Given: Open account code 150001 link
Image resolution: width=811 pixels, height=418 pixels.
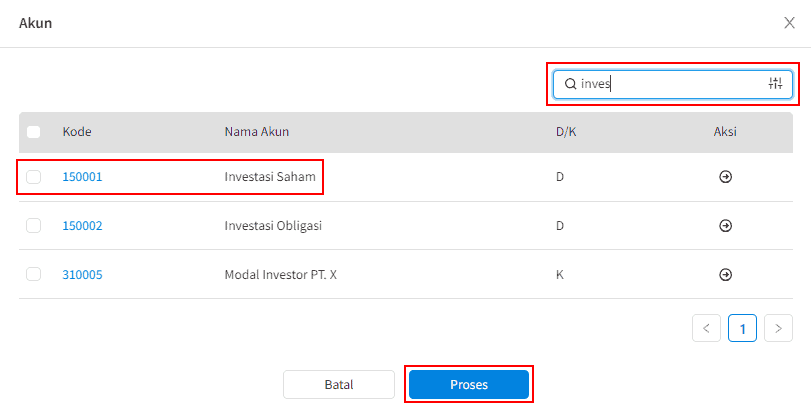Looking at the screenshot, I should (82, 177).
